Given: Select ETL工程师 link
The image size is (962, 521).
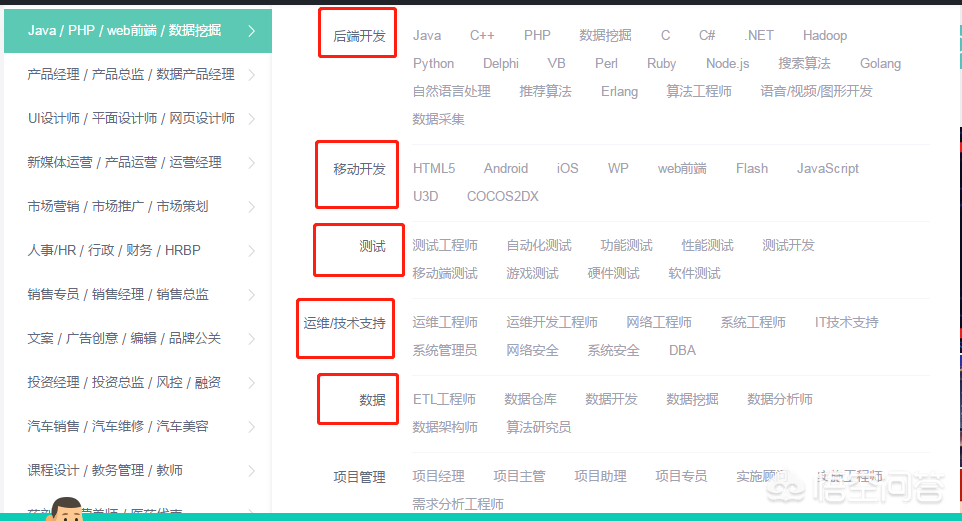Looking at the screenshot, I should point(444,399).
